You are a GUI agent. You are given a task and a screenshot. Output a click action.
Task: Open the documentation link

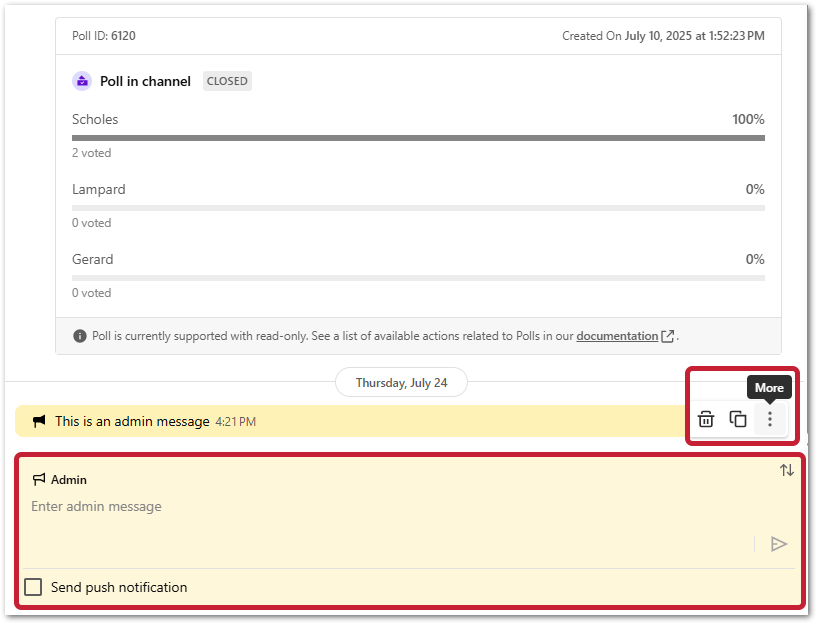coord(616,336)
